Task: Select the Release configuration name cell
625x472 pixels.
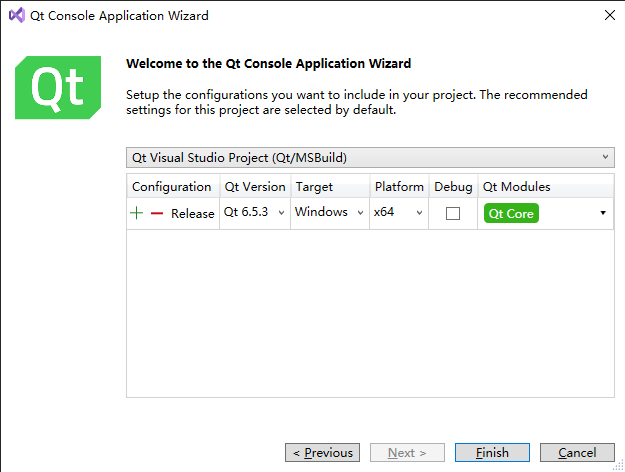Action: pyautogui.click(x=193, y=213)
